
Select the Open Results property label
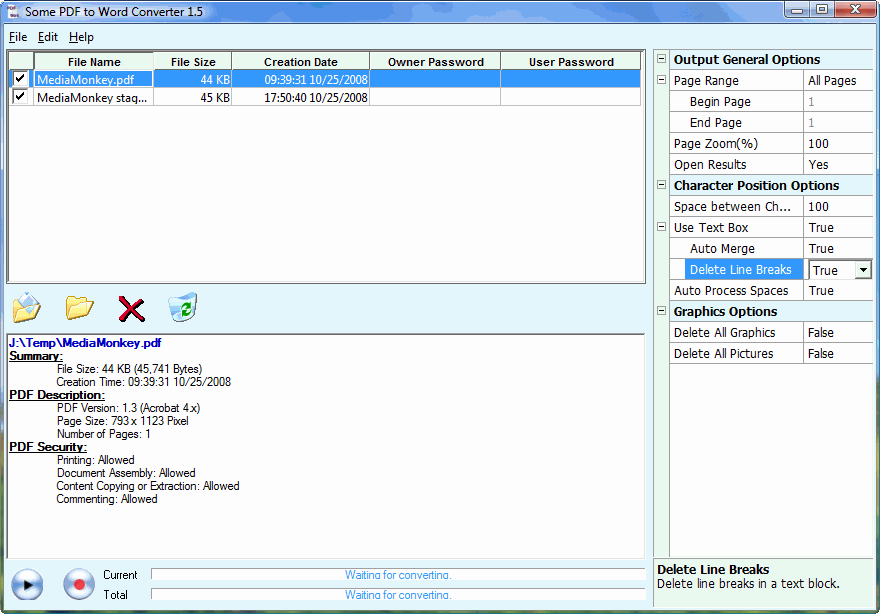click(x=710, y=164)
